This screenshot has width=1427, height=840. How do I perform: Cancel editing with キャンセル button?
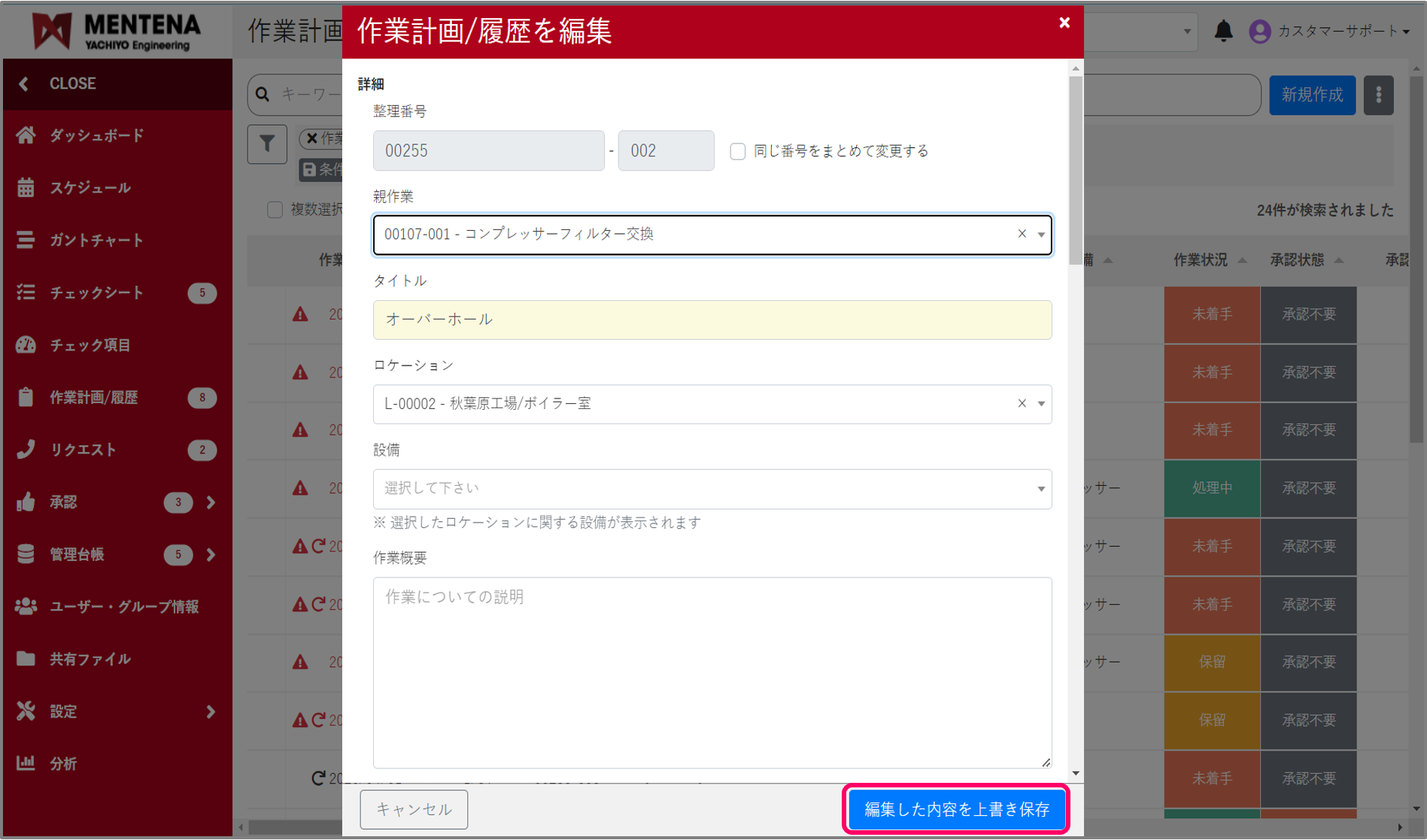(414, 809)
